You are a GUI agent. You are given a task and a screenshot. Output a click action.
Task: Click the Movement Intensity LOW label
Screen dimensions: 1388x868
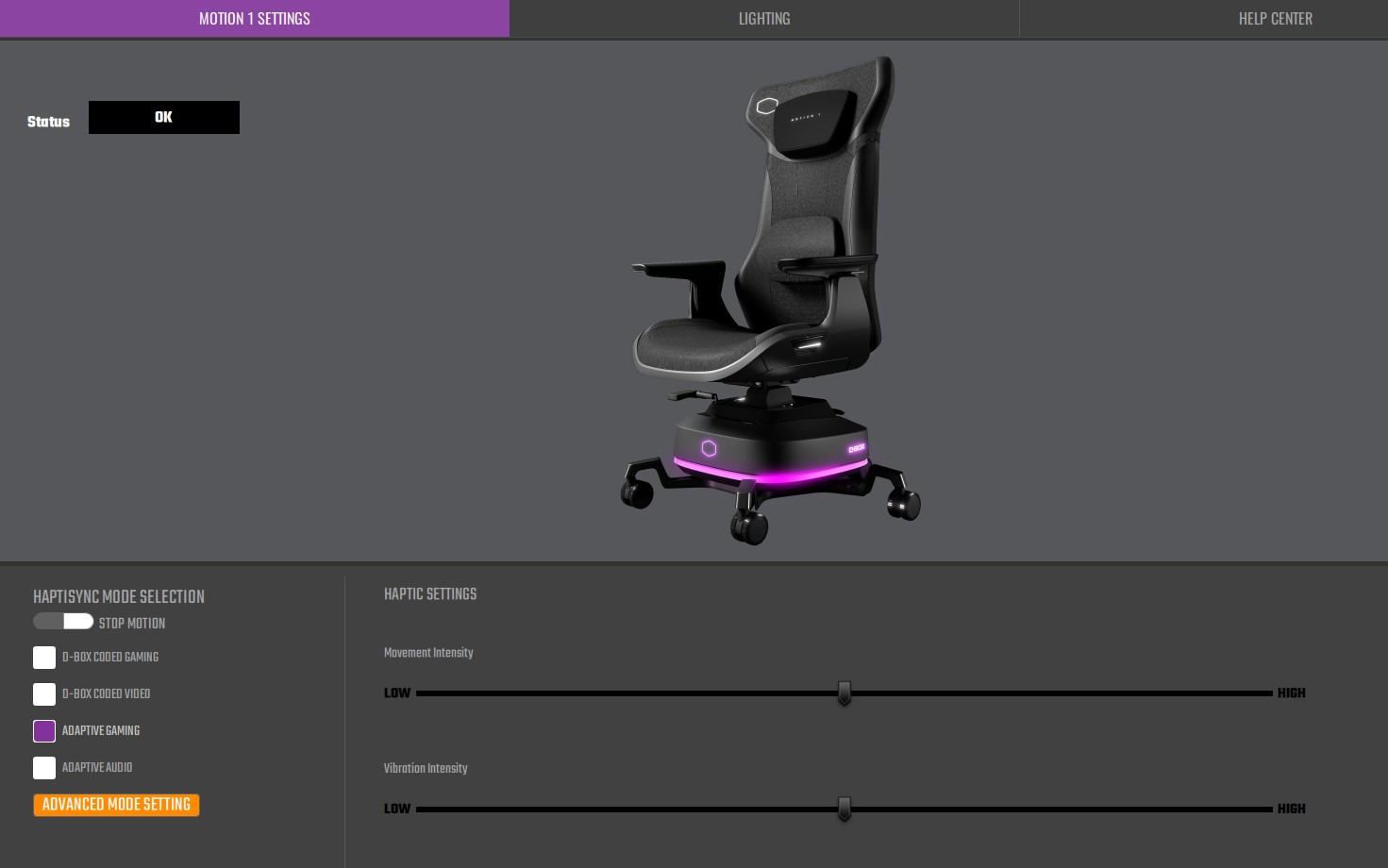pyautogui.click(x=397, y=693)
